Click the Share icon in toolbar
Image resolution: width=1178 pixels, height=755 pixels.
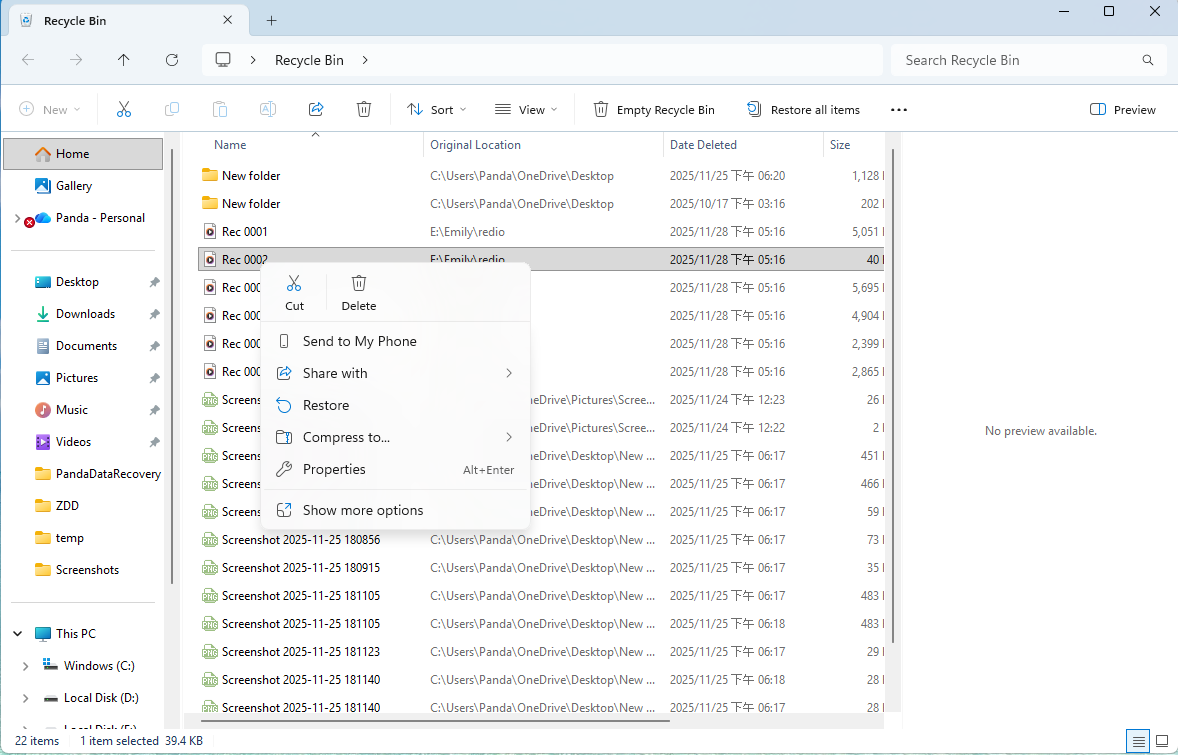tap(316, 110)
